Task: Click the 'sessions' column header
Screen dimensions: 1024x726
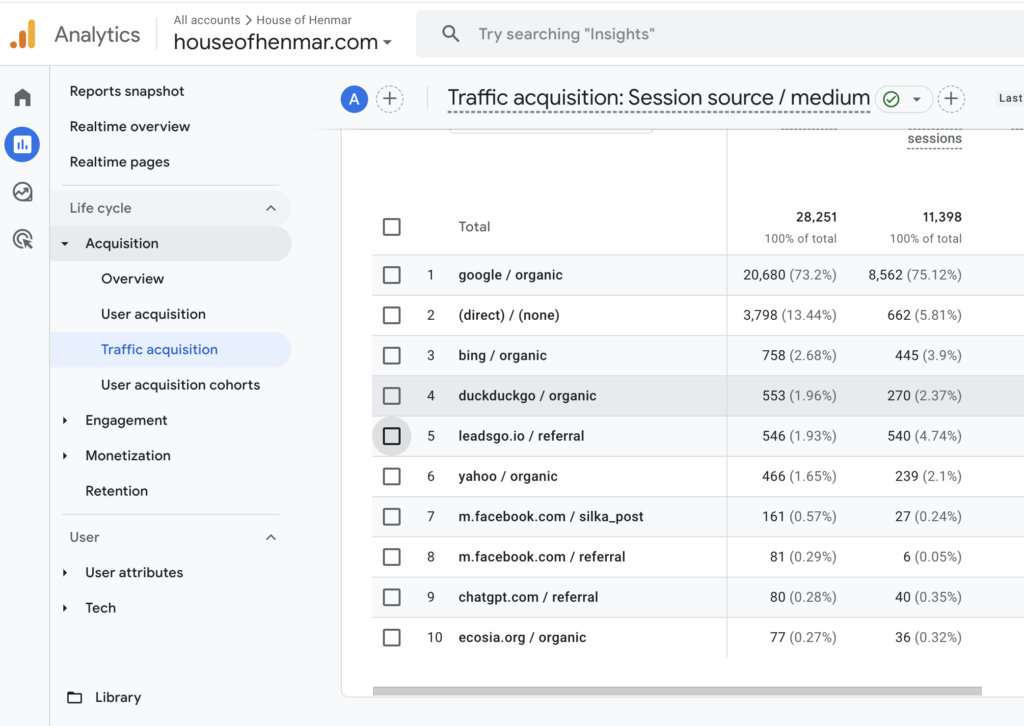Action: [935, 138]
